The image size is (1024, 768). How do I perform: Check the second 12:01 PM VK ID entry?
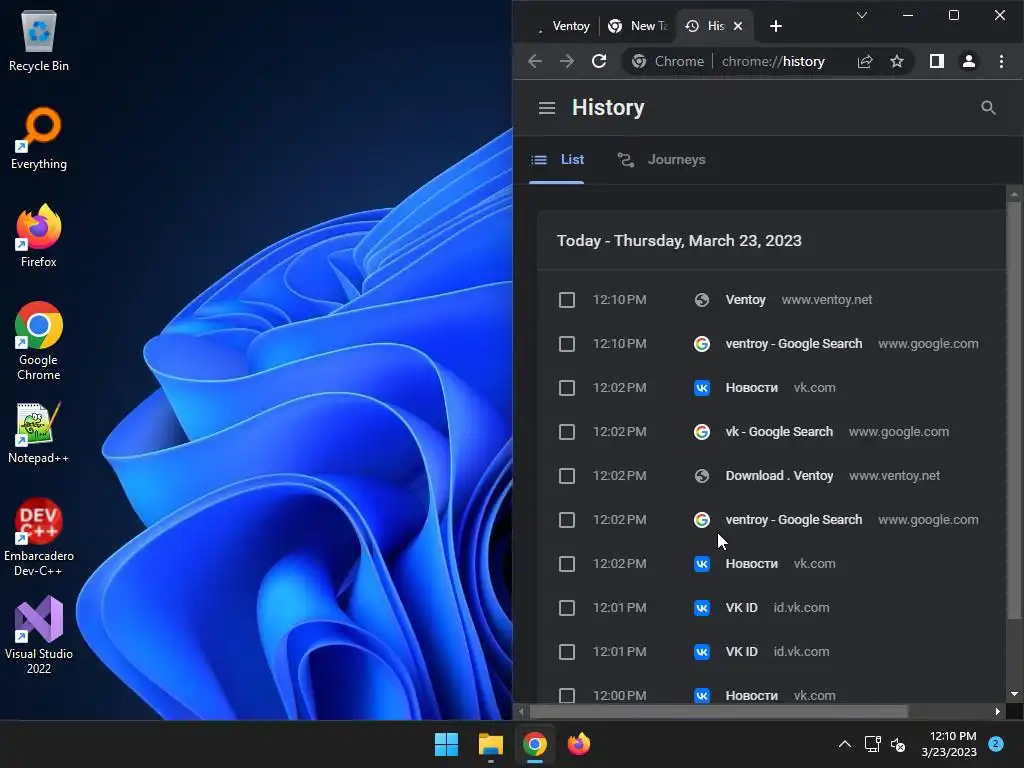pos(567,652)
